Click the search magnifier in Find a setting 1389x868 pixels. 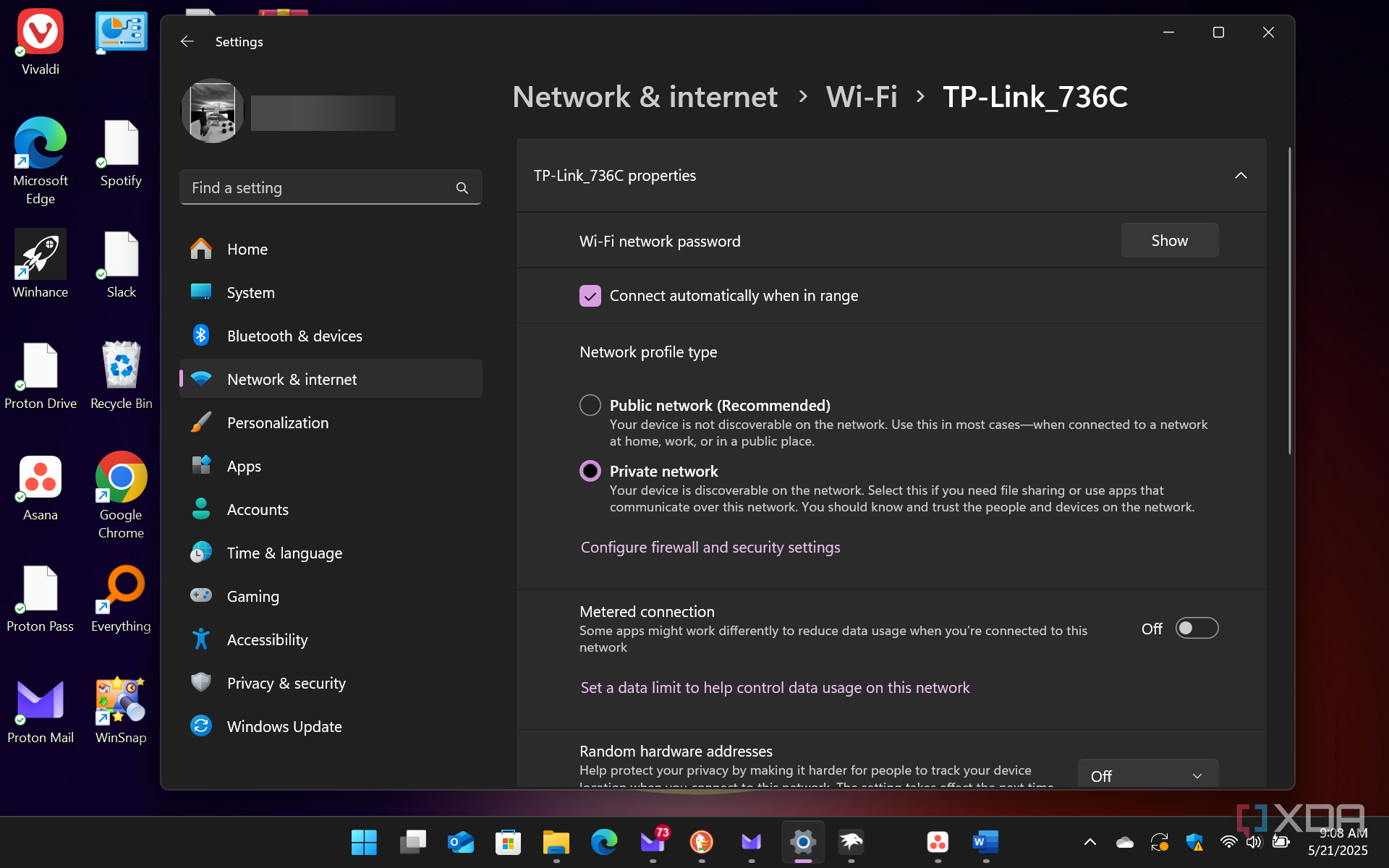[x=462, y=188]
